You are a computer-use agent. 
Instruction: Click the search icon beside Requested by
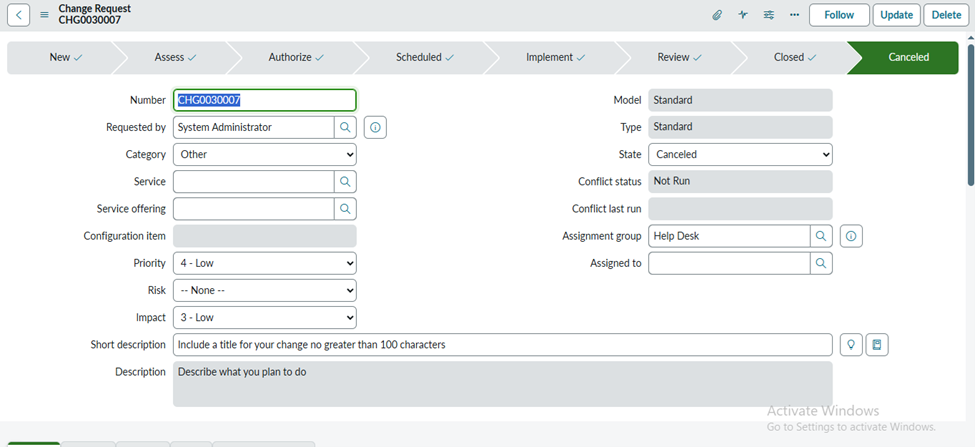click(x=345, y=127)
